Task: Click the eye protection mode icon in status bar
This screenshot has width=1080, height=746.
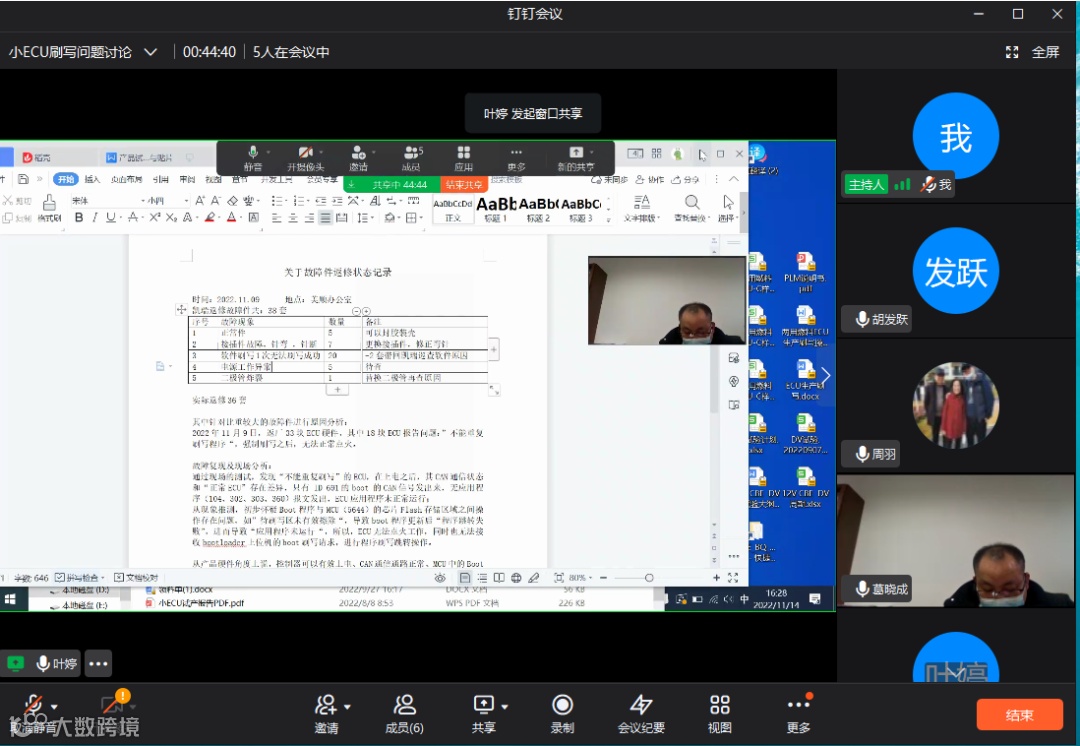Action: [x=439, y=578]
